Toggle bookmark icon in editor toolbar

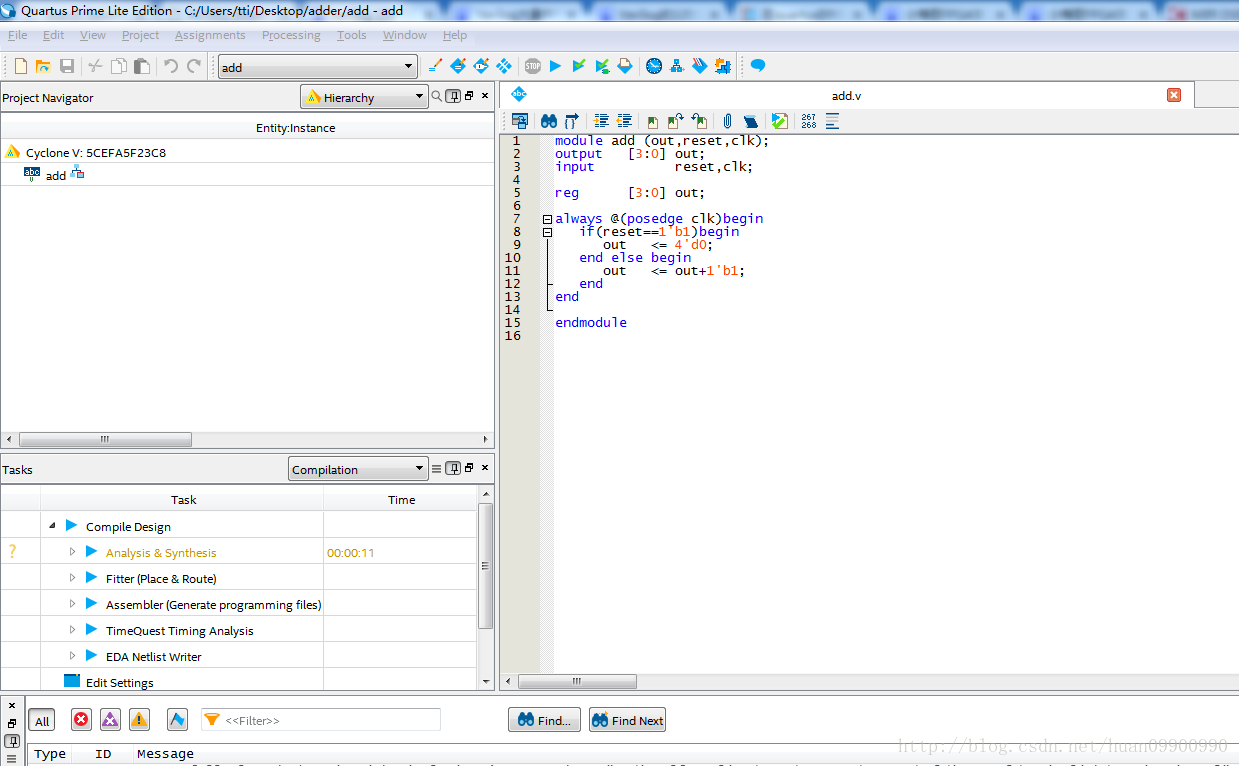tap(653, 121)
